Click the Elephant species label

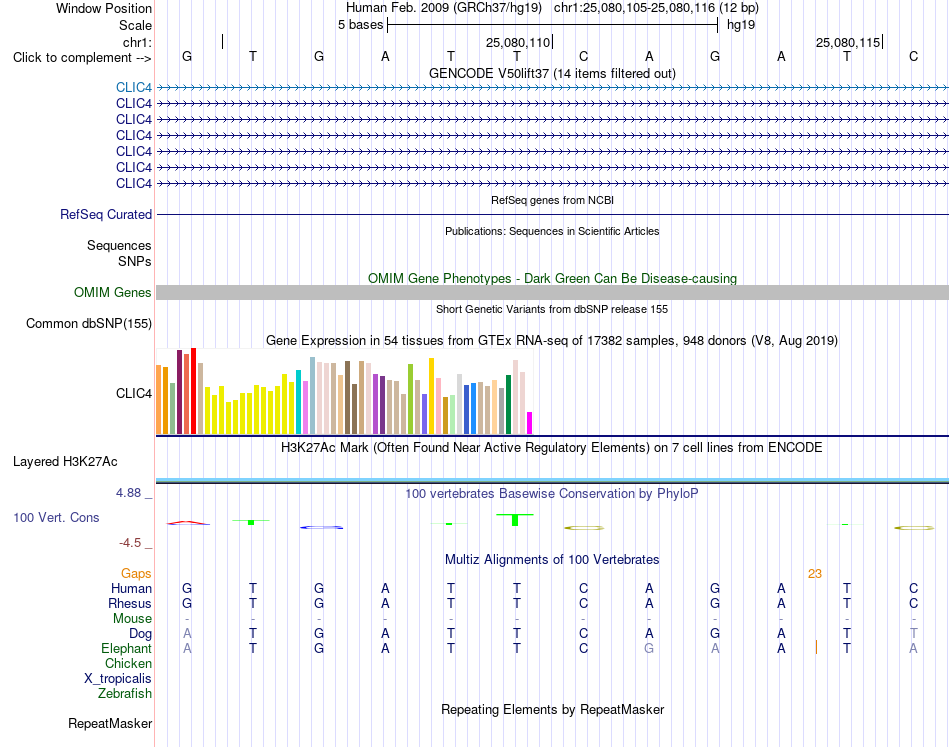127,648
